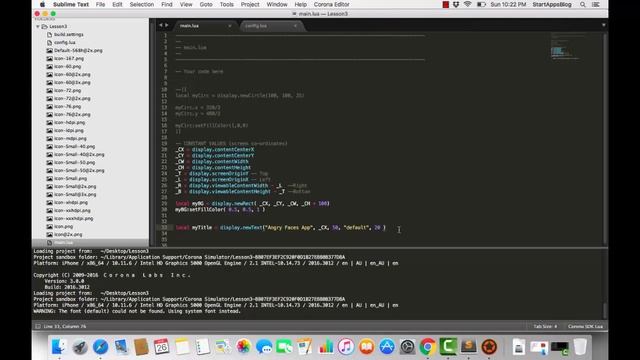This screenshot has width=640, height=360.
Task: Click the clock showing Sun 10:22 PM
Action: point(508,4)
